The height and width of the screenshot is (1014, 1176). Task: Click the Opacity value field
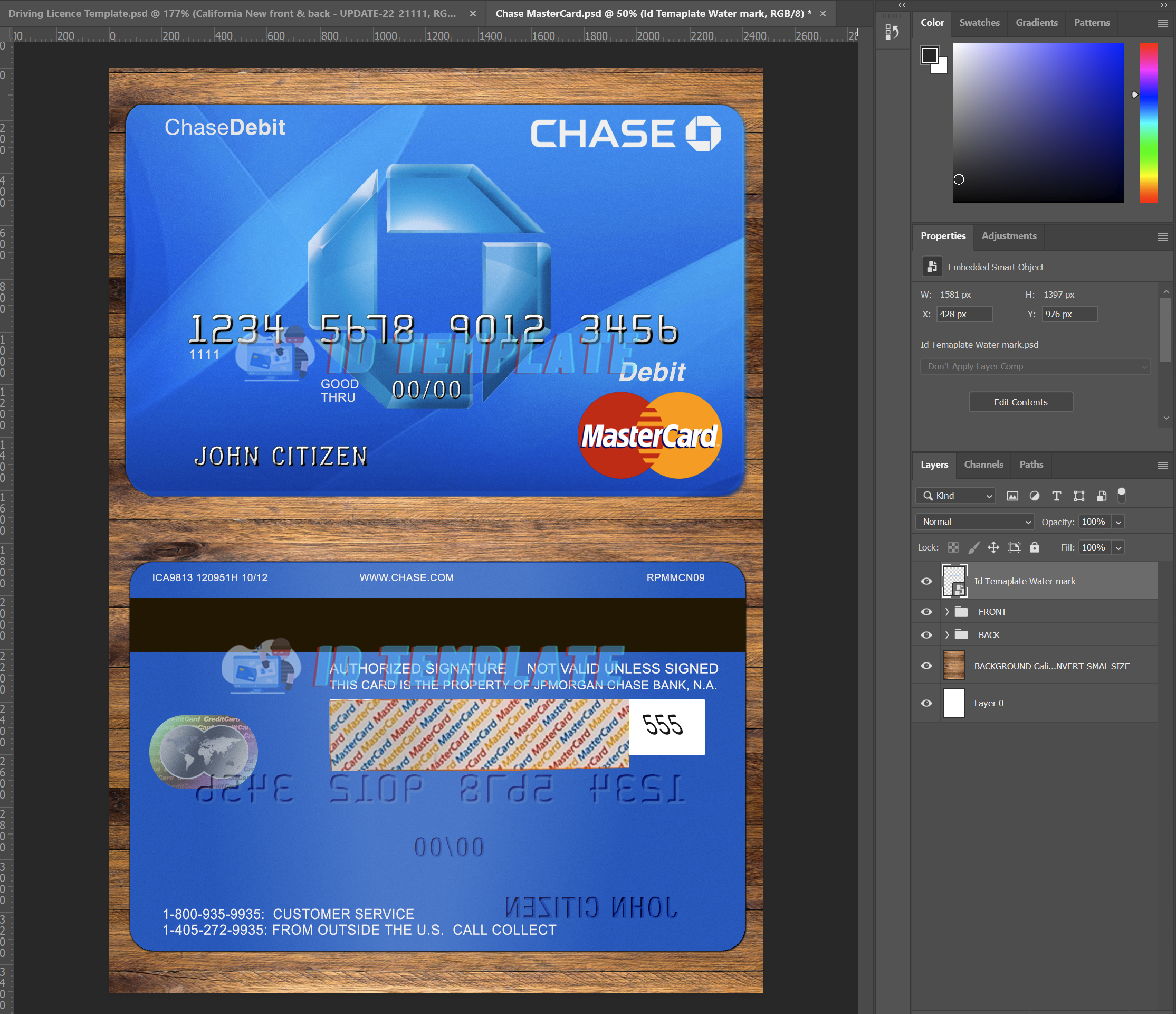point(1094,521)
